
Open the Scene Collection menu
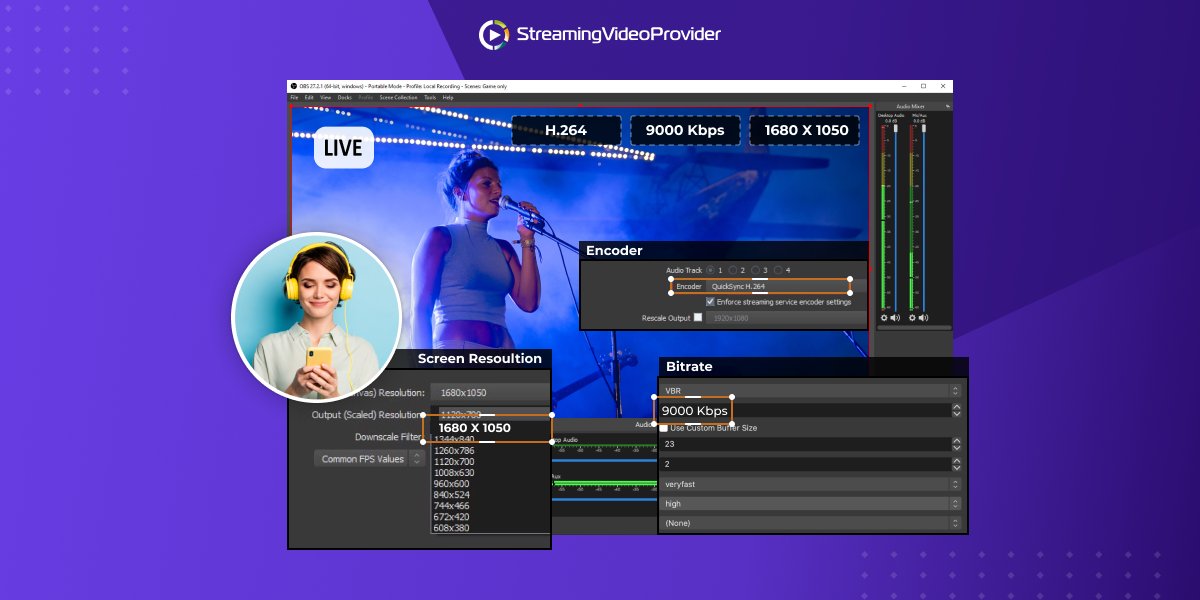(x=398, y=97)
